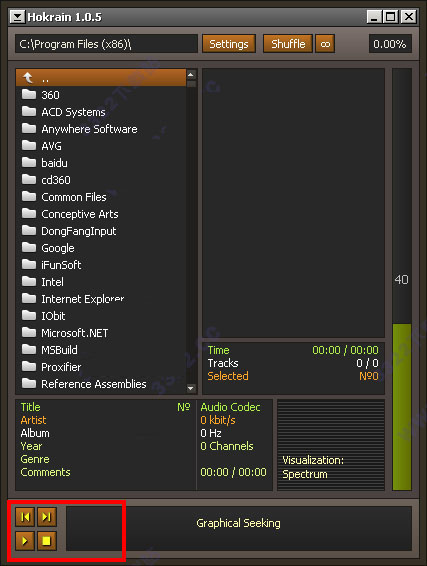
Task: Click the folder path field
Action: [x=106, y=44]
